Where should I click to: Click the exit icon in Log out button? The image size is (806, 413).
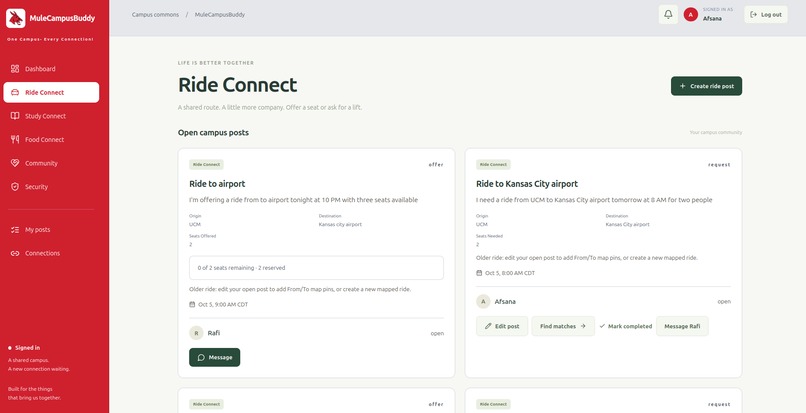[x=754, y=14]
